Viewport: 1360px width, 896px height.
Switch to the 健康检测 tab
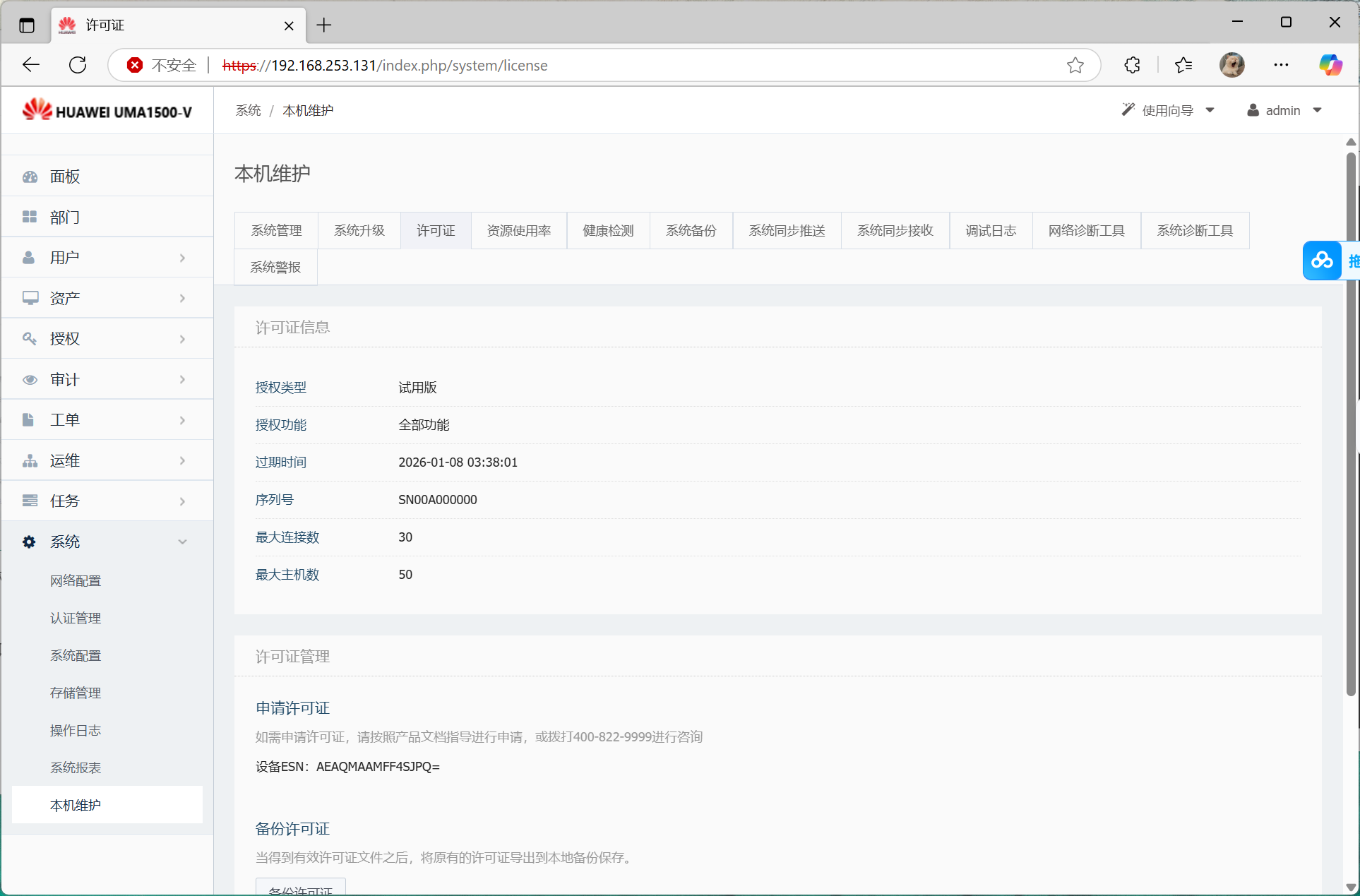pyautogui.click(x=608, y=230)
